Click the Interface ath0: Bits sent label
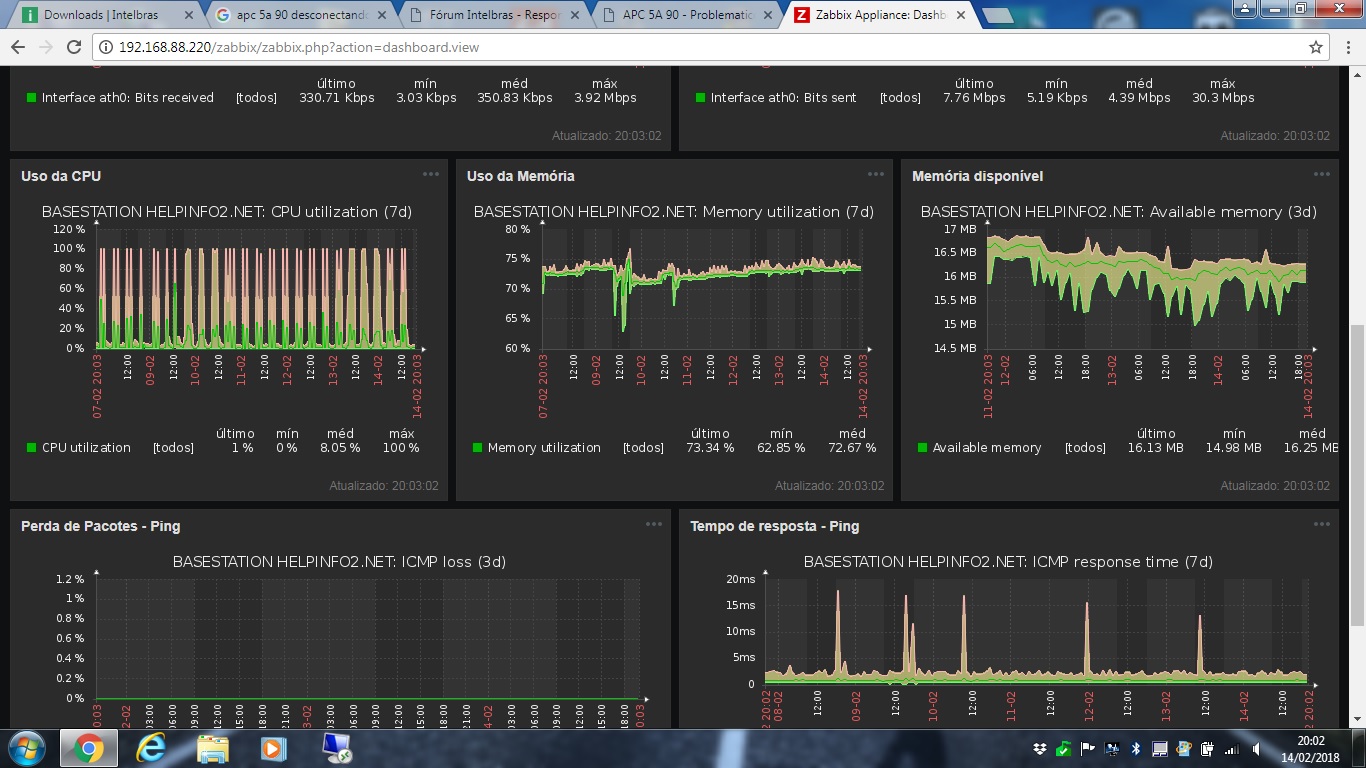 pos(783,98)
